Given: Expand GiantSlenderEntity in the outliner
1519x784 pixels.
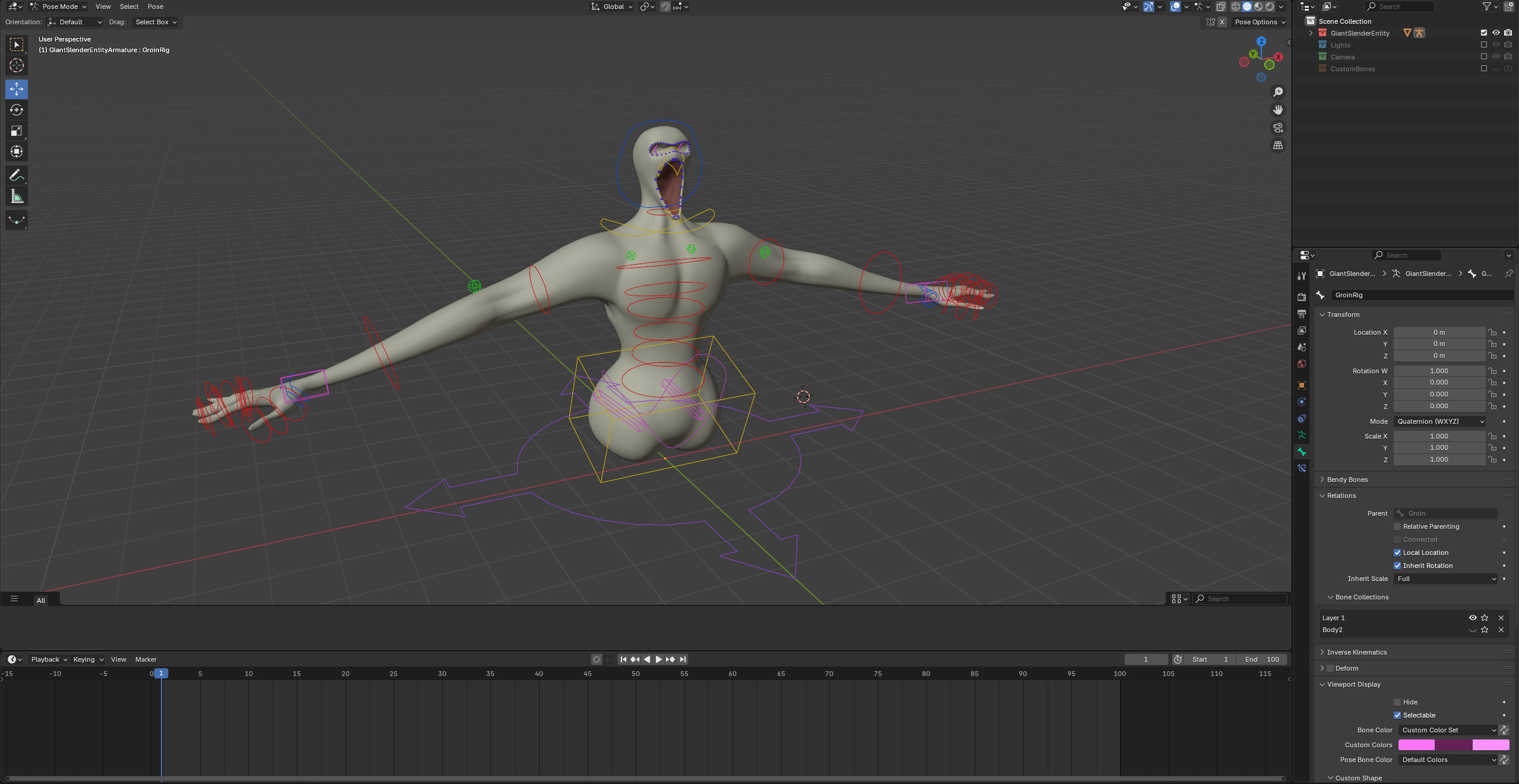Looking at the screenshot, I should [x=1311, y=33].
